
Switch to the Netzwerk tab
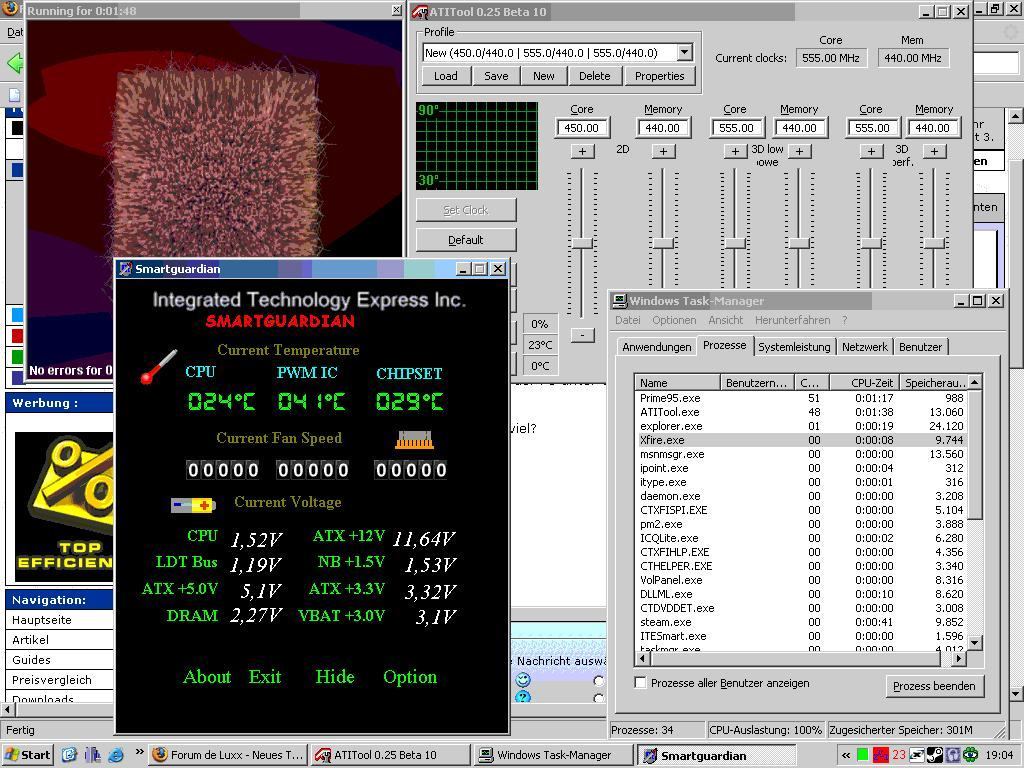865,347
